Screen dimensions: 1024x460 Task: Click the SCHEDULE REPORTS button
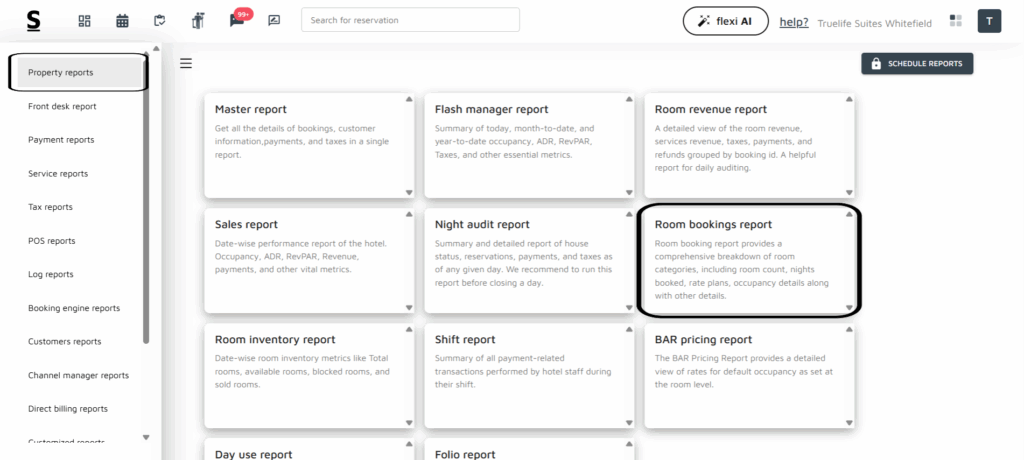click(917, 64)
